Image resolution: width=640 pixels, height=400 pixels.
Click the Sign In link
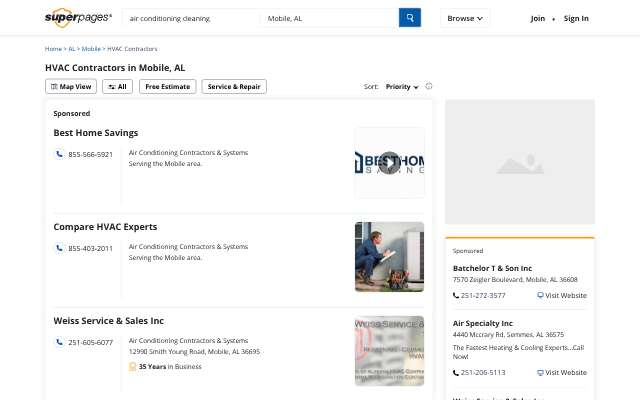click(x=576, y=18)
